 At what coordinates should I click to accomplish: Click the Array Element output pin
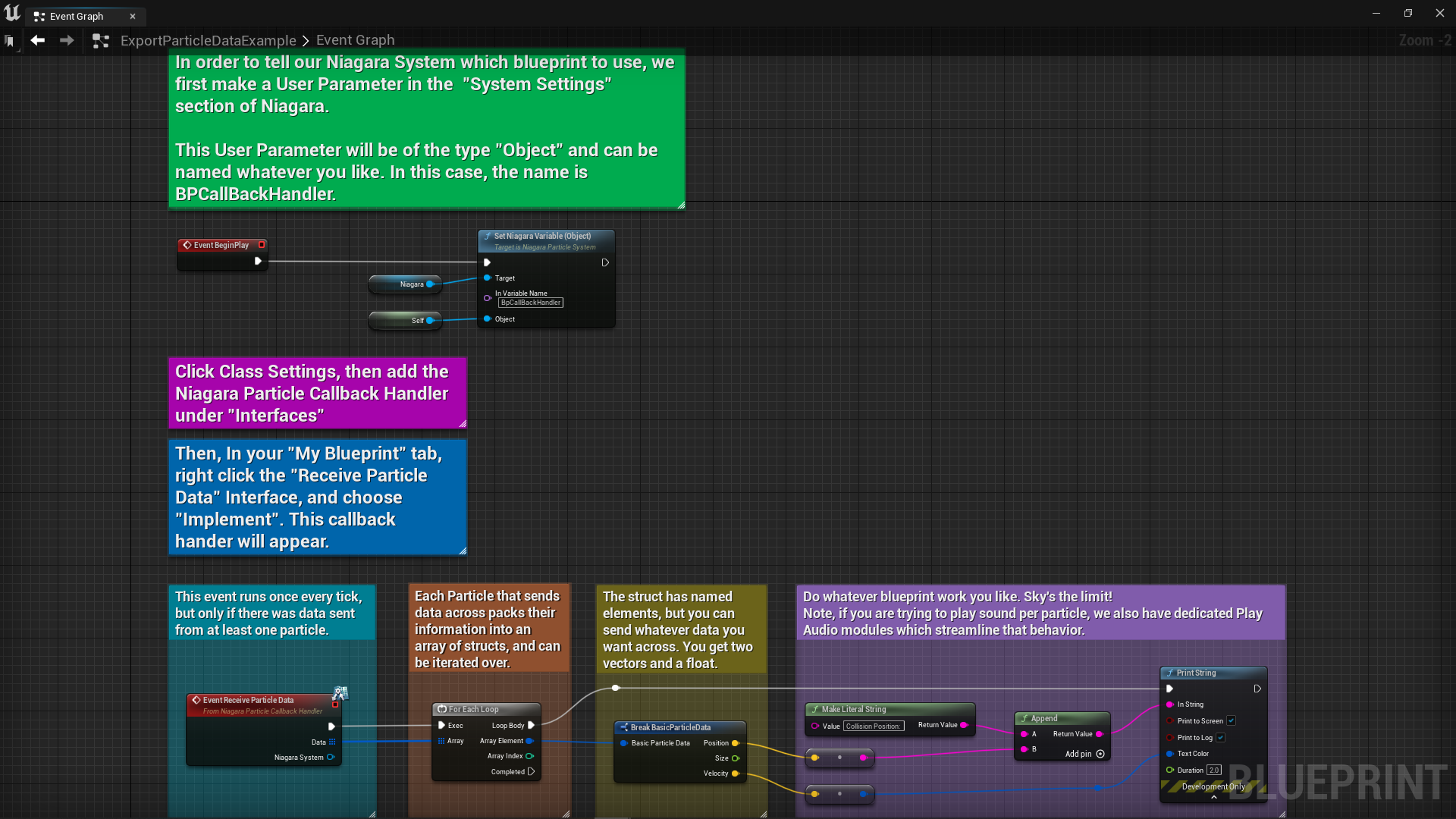(529, 740)
